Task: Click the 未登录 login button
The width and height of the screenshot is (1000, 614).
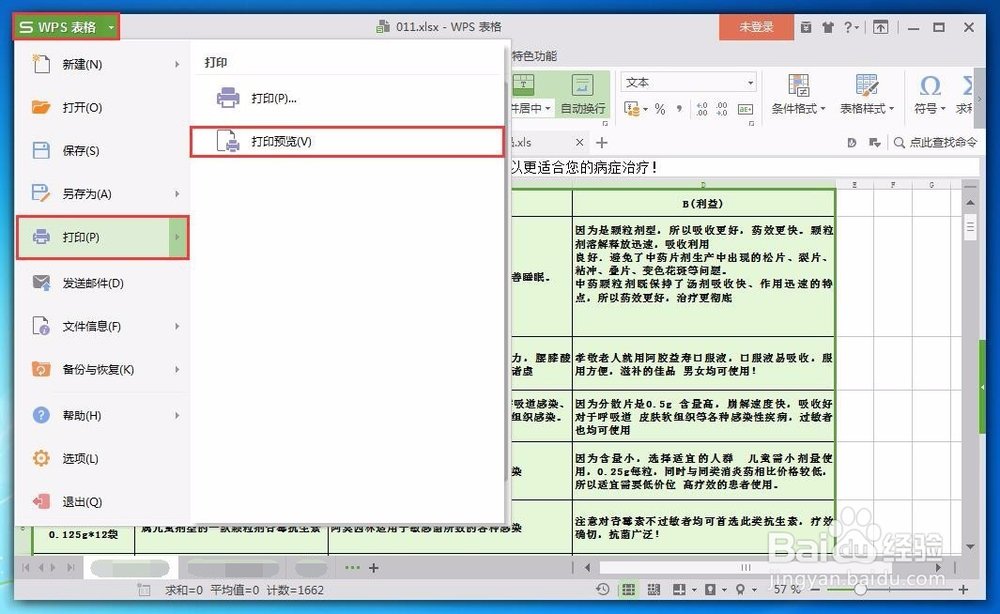Action: pos(756,27)
